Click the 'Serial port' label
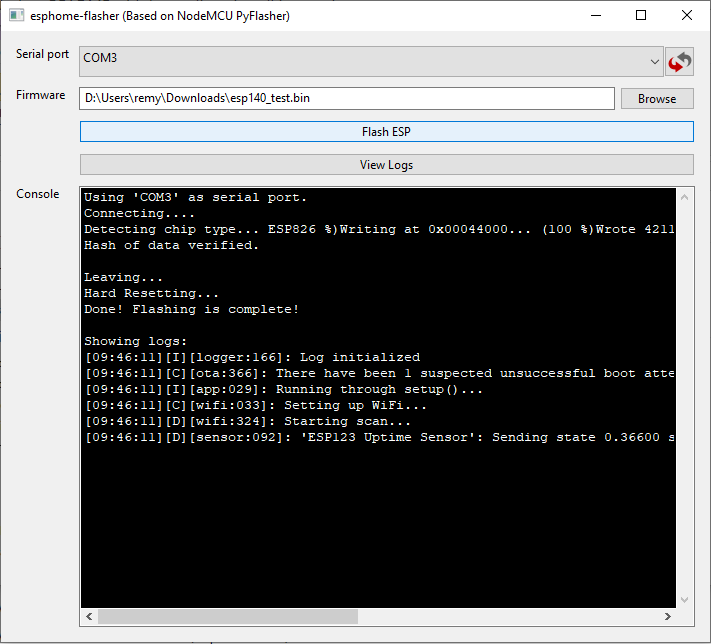Screen dimensions: 711x644 [x=42, y=54]
